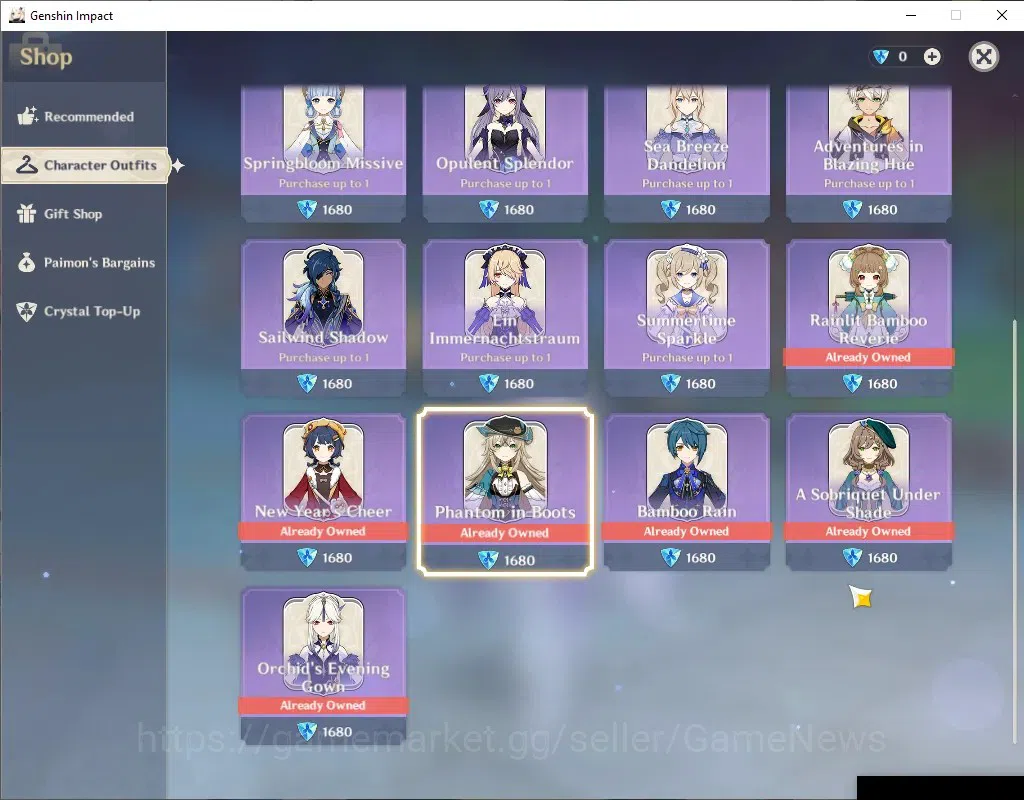
Task: Click the 1680 price under Bamboo Rain
Action: coord(700,558)
